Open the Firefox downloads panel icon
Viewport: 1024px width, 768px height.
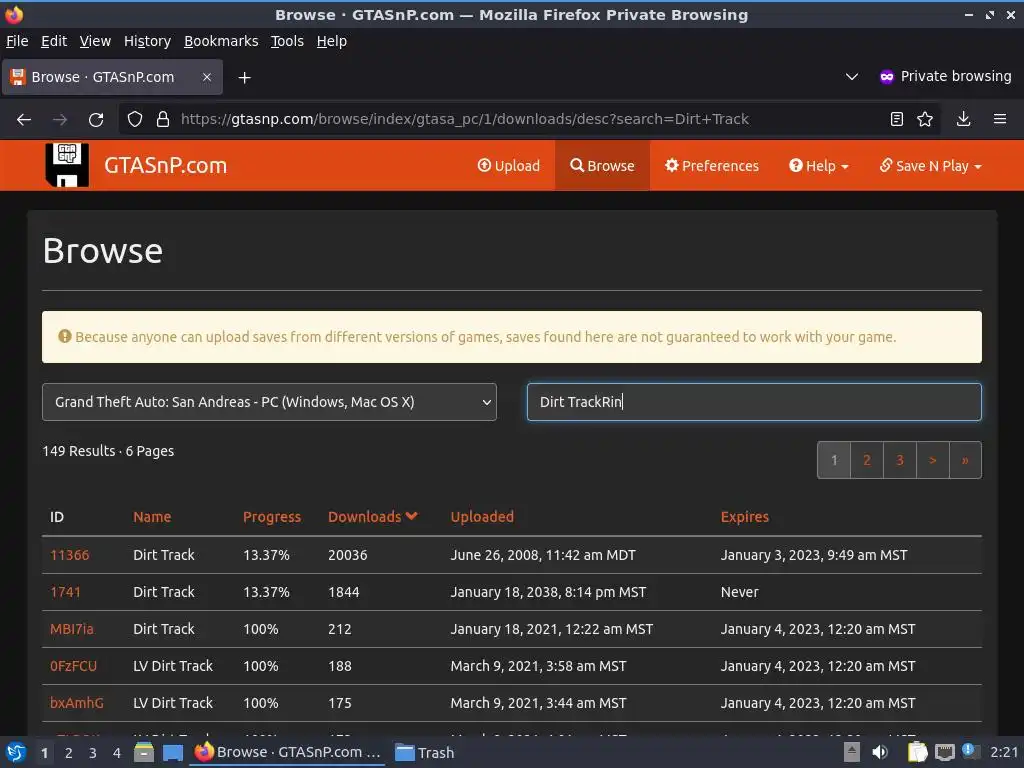tap(963, 119)
